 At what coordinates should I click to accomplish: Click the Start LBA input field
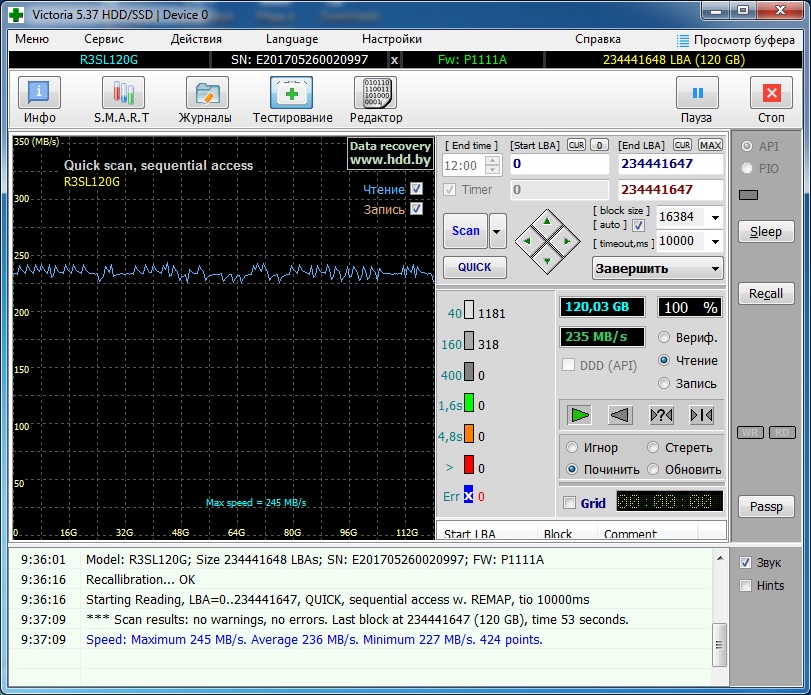click(560, 164)
